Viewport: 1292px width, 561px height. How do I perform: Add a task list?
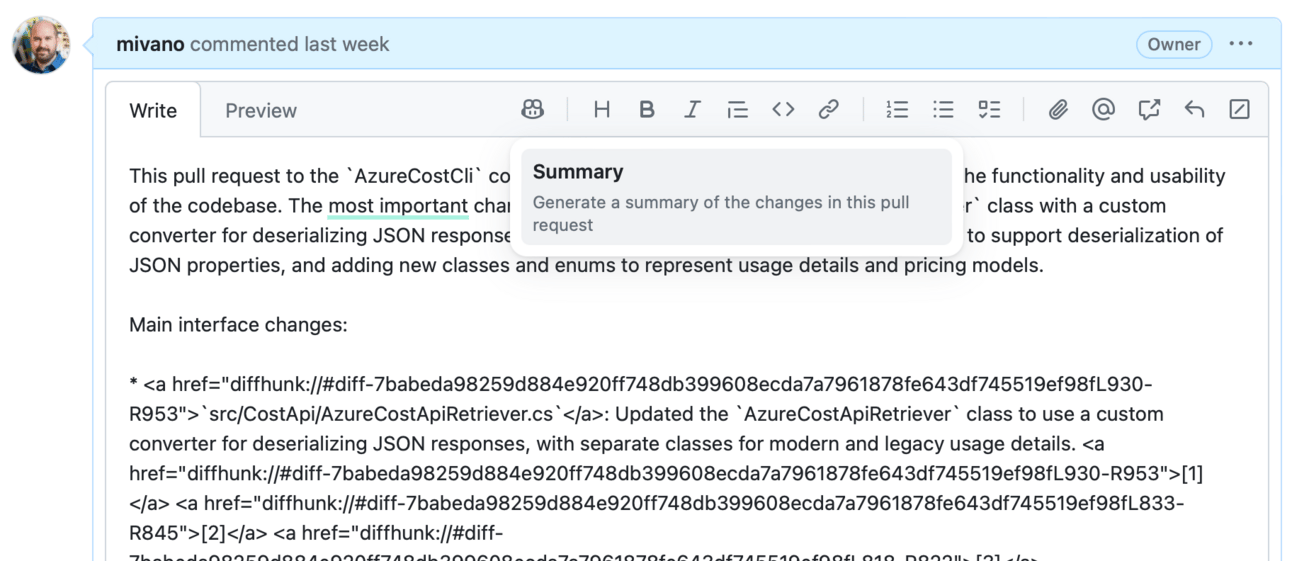coord(989,110)
